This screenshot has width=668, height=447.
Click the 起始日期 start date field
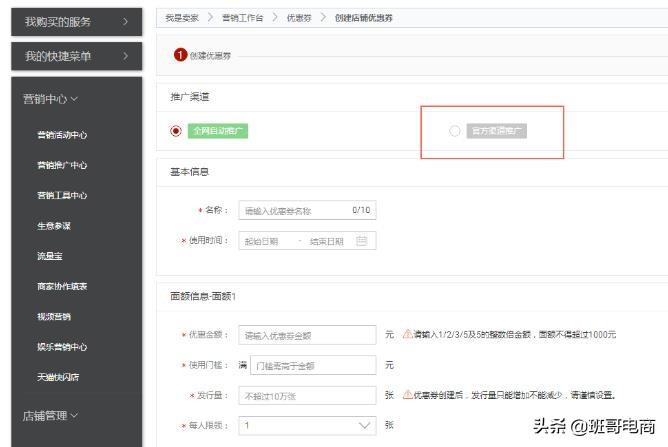pyautogui.click(x=261, y=241)
